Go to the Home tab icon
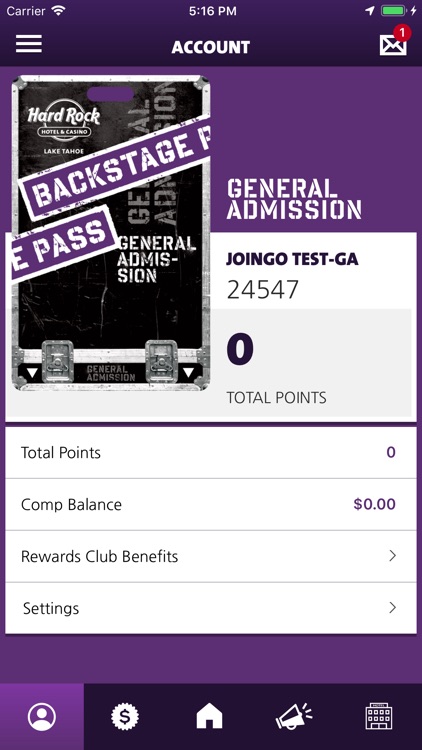This screenshot has width=422, height=750. 210,717
